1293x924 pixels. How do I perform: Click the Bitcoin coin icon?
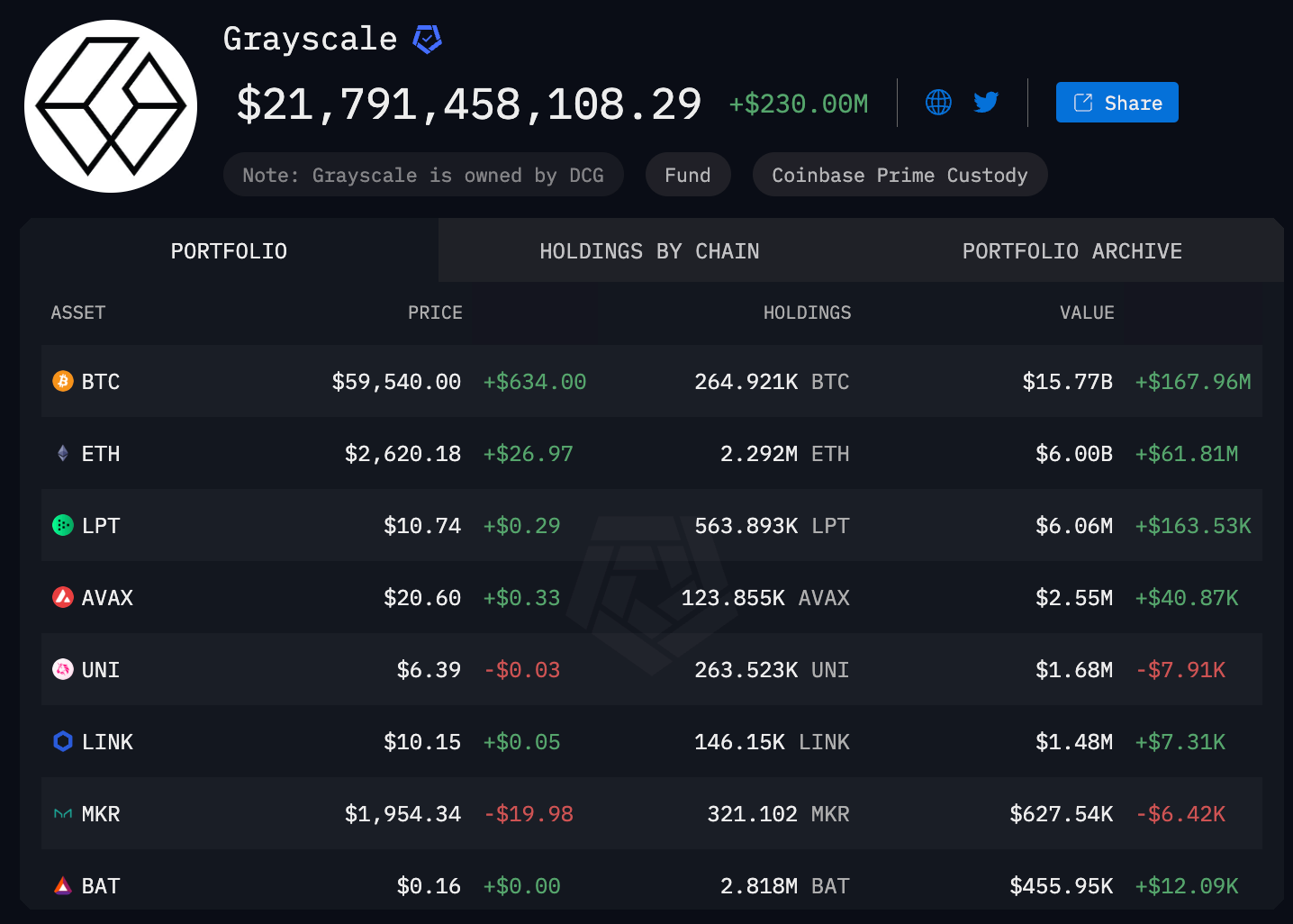[63, 381]
